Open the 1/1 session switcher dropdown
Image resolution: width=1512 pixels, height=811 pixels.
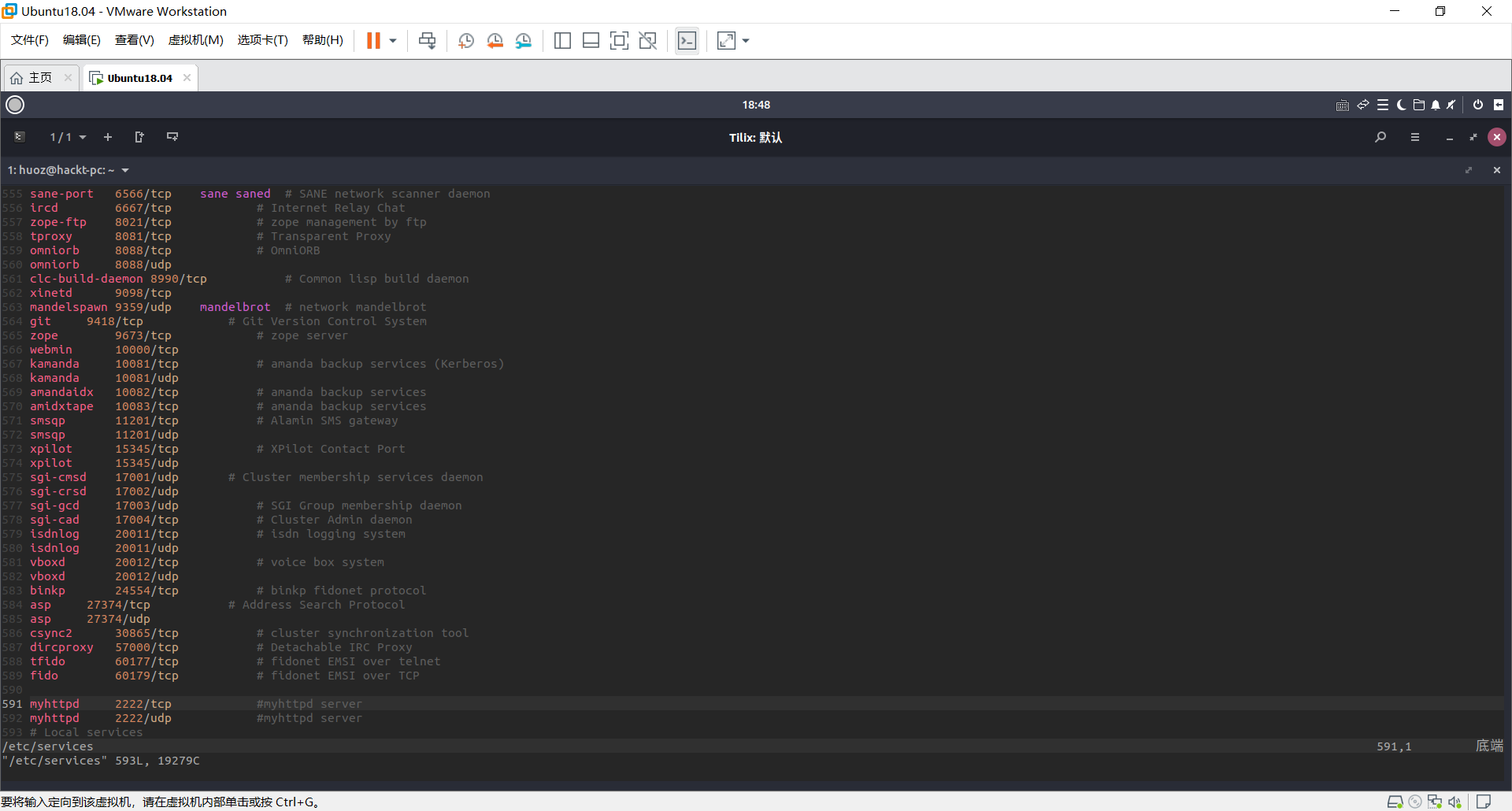(68, 137)
